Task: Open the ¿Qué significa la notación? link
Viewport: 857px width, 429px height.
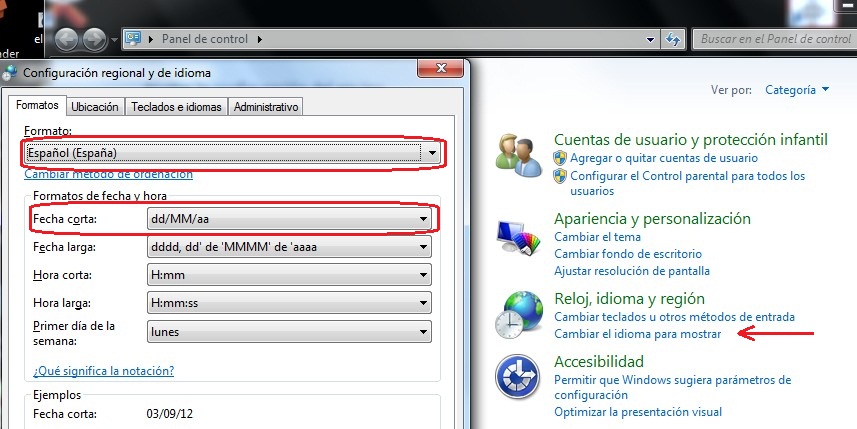Action: [x=104, y=371]
